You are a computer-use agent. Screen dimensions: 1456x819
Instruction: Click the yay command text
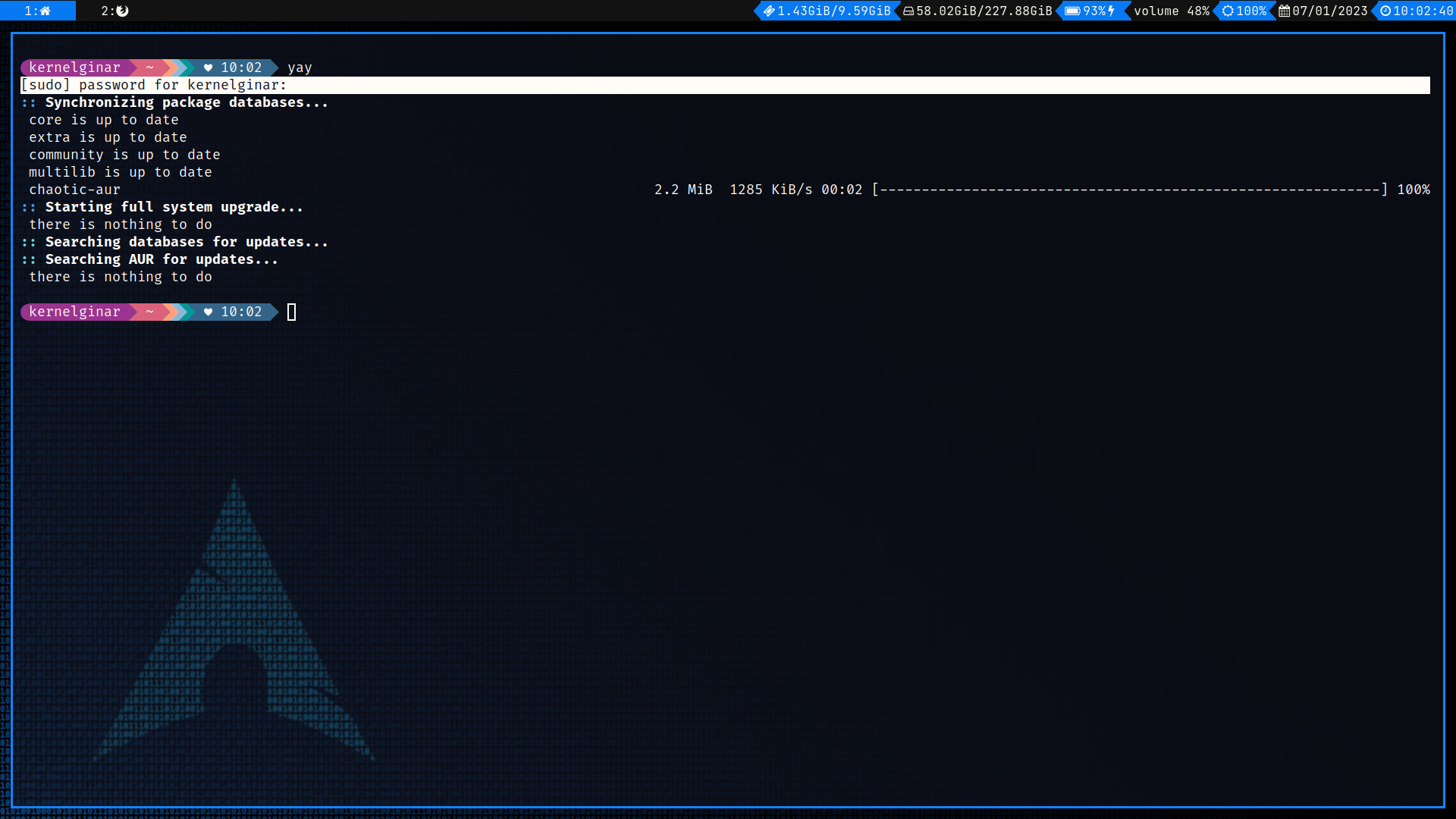300,67
